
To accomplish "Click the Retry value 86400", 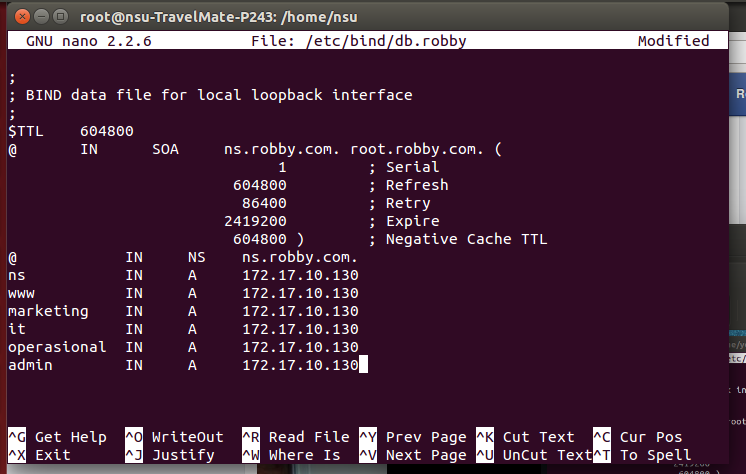I will click(264, 203).
